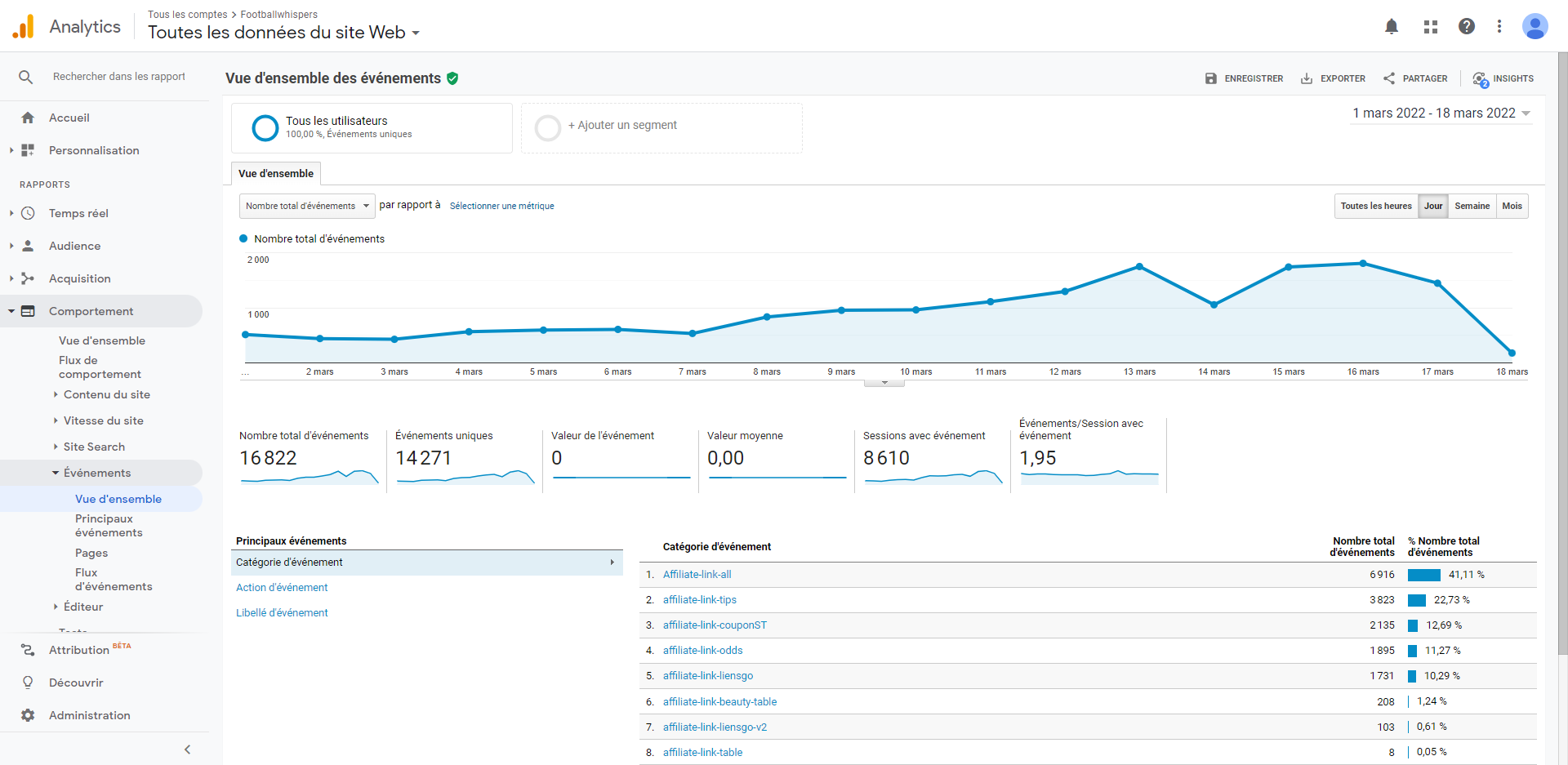Switch chart granularity to Mois
The width and height of the screenshot is (1568, 765).
(x=1512, y=207)
